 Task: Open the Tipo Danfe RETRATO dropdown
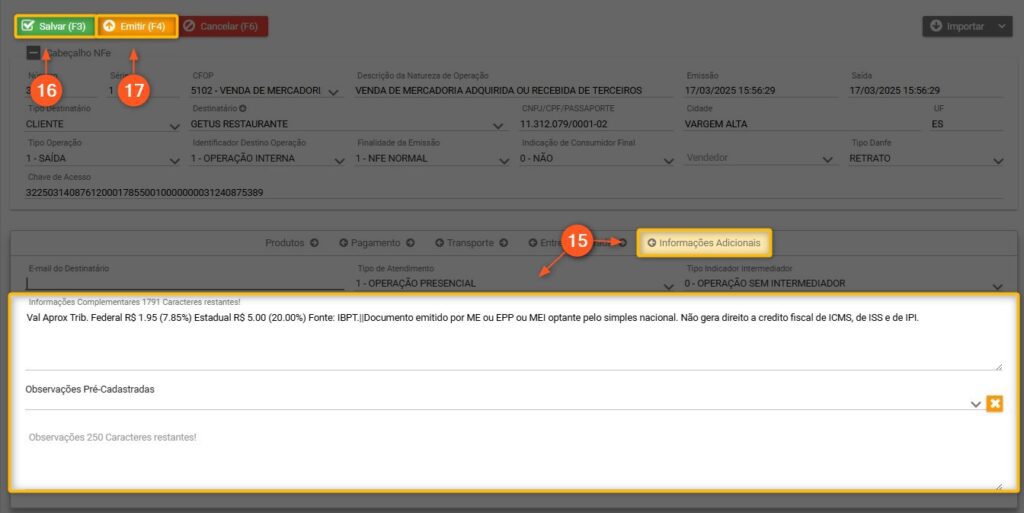pos(997,160)
